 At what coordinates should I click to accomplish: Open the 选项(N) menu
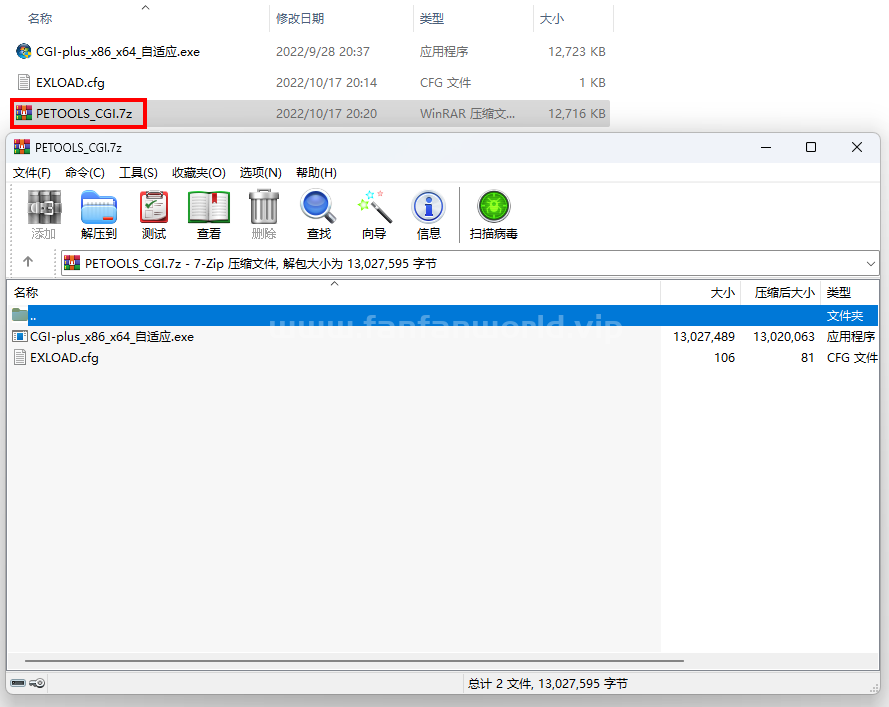pos(260,172)
